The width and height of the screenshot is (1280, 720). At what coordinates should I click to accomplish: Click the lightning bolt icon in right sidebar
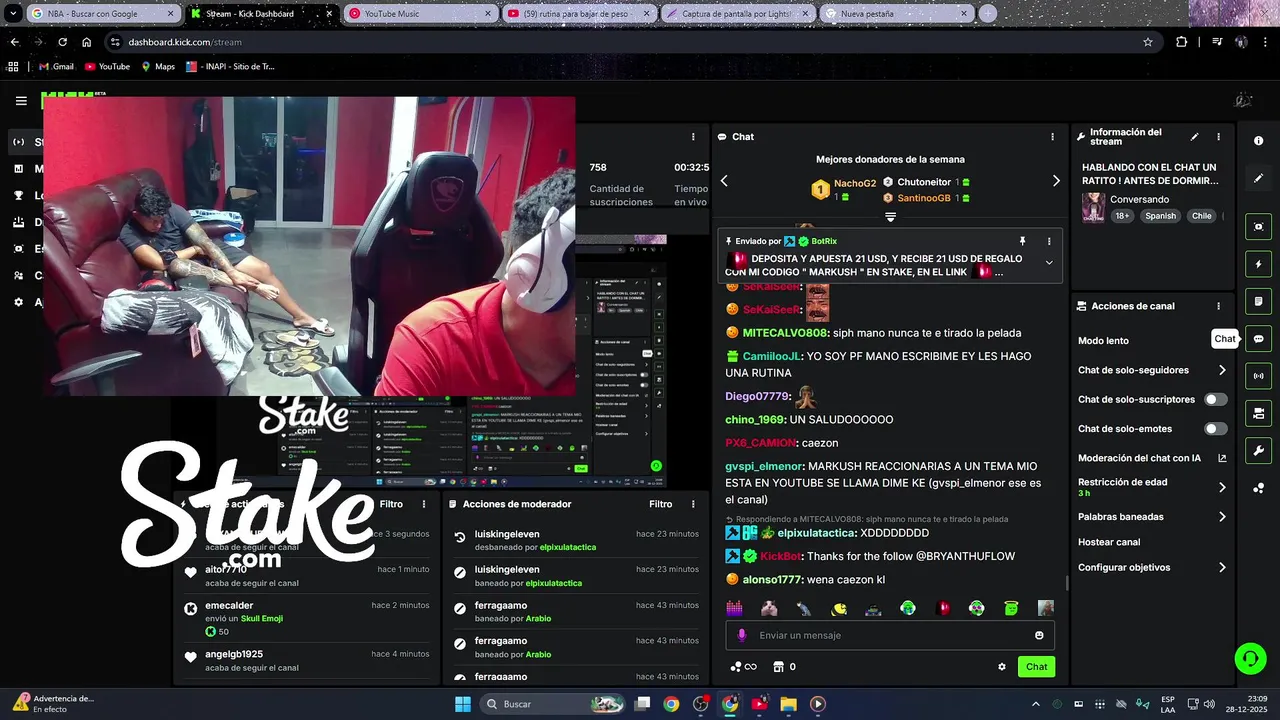coord(1258,264)
